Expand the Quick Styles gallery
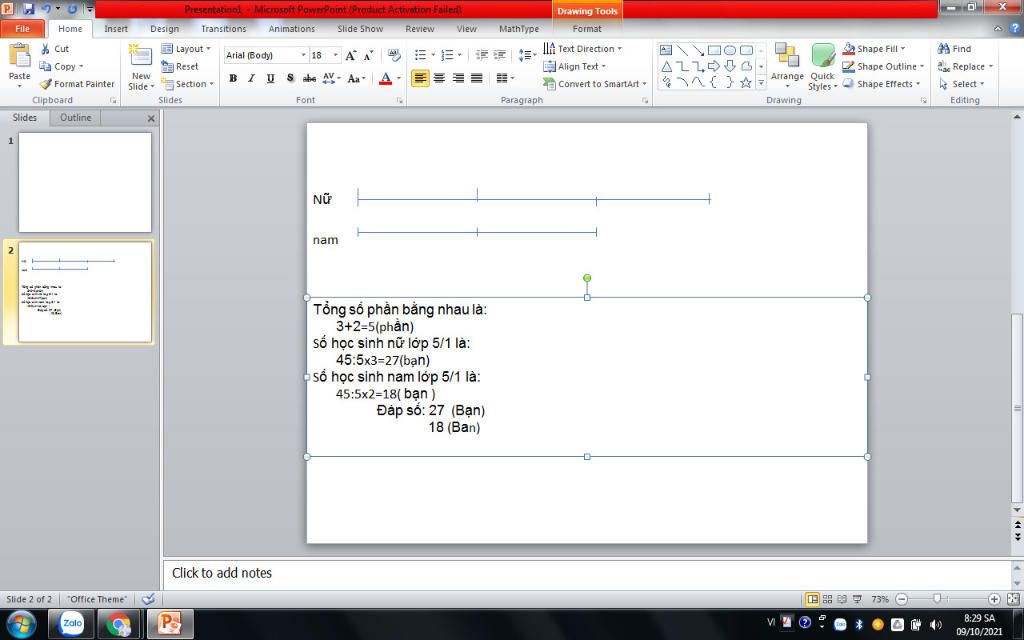The image size is (1024, 640). (822, 65)
